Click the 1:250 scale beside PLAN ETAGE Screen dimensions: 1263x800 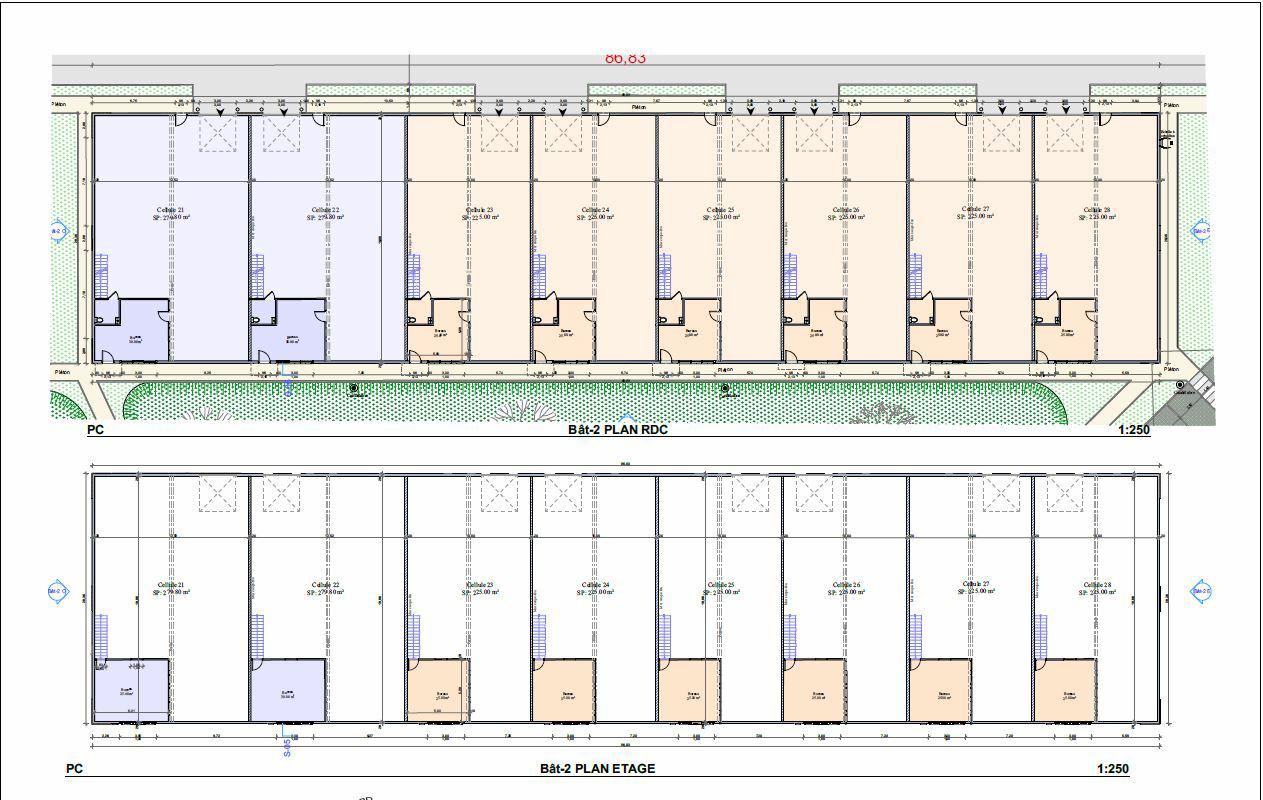(x=1113, y=769)
